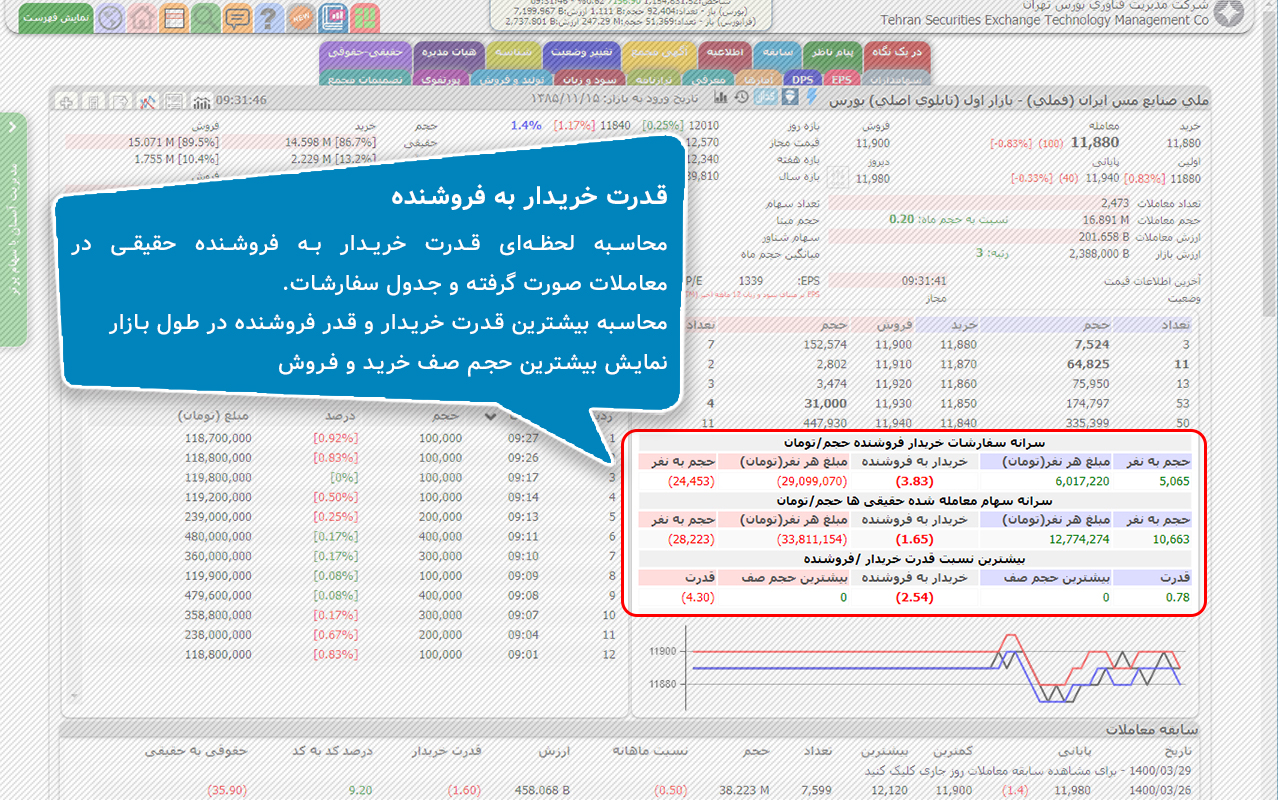The image size is (1280, 800).
Task: Click the green نمایش فهرست button
Action: coord(55,18)
